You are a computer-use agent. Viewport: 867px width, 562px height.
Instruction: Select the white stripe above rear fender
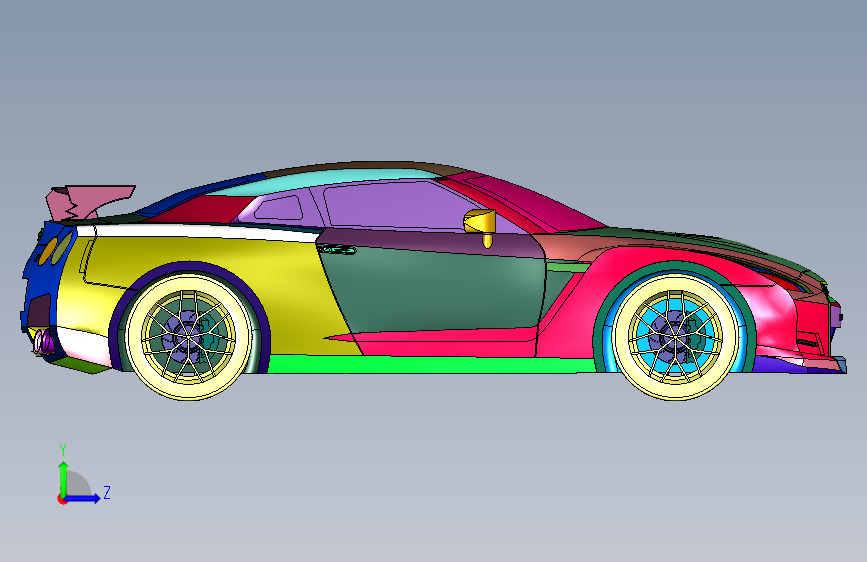[x=199, y=231]
